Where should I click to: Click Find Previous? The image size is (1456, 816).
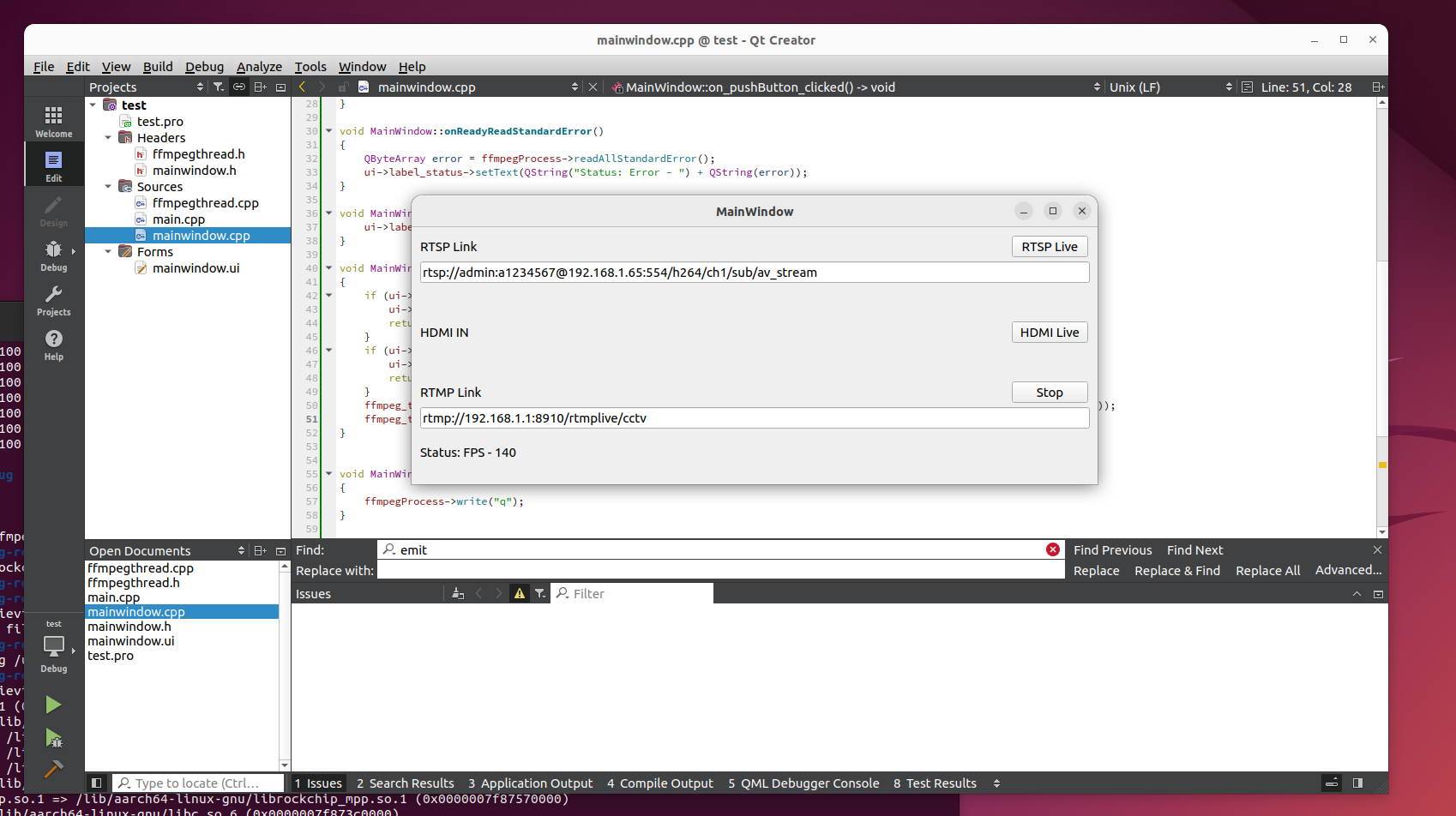coord(1112,549)
